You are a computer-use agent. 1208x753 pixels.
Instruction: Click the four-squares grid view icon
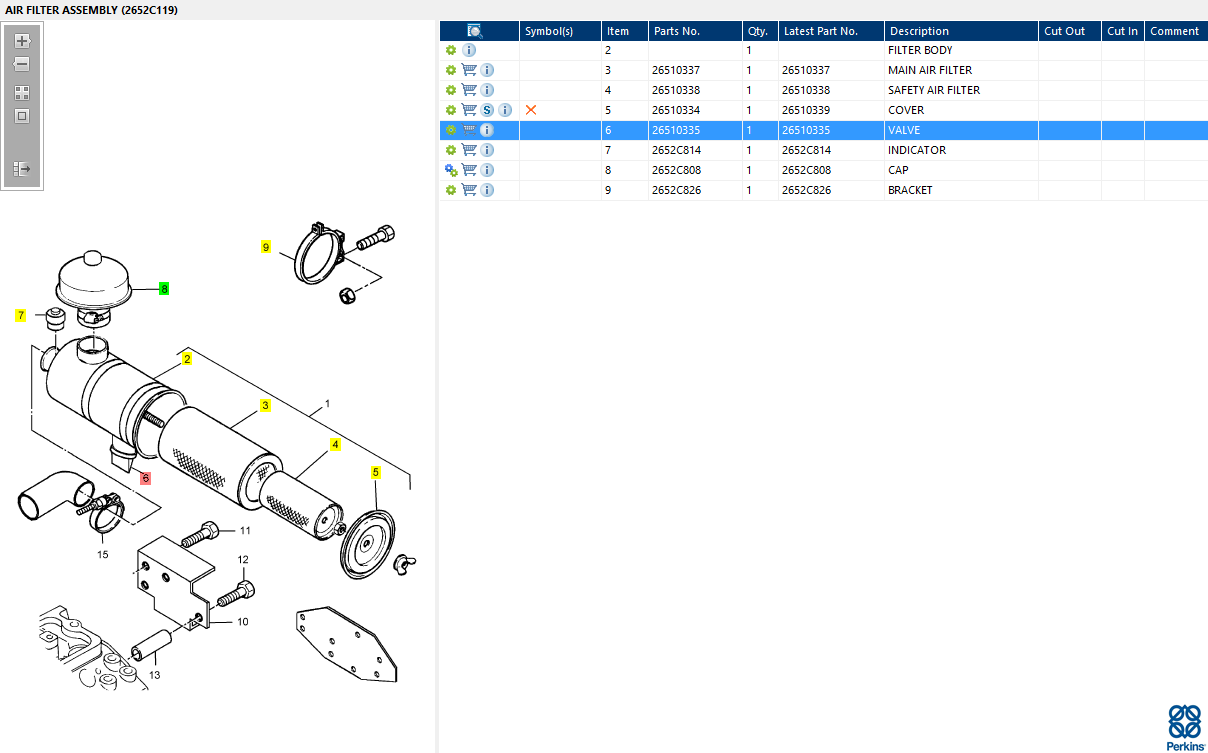[x=22, y=92]
